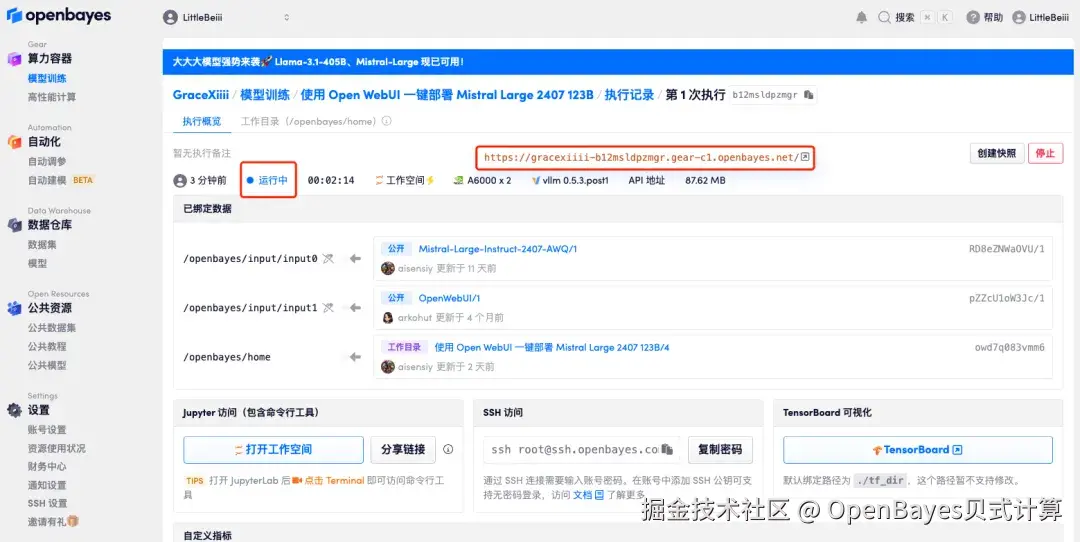This screenshot has height=542, width=1080.
Task: Open 自动建模 BETA in sidebar
Action: tap(60, 180)
